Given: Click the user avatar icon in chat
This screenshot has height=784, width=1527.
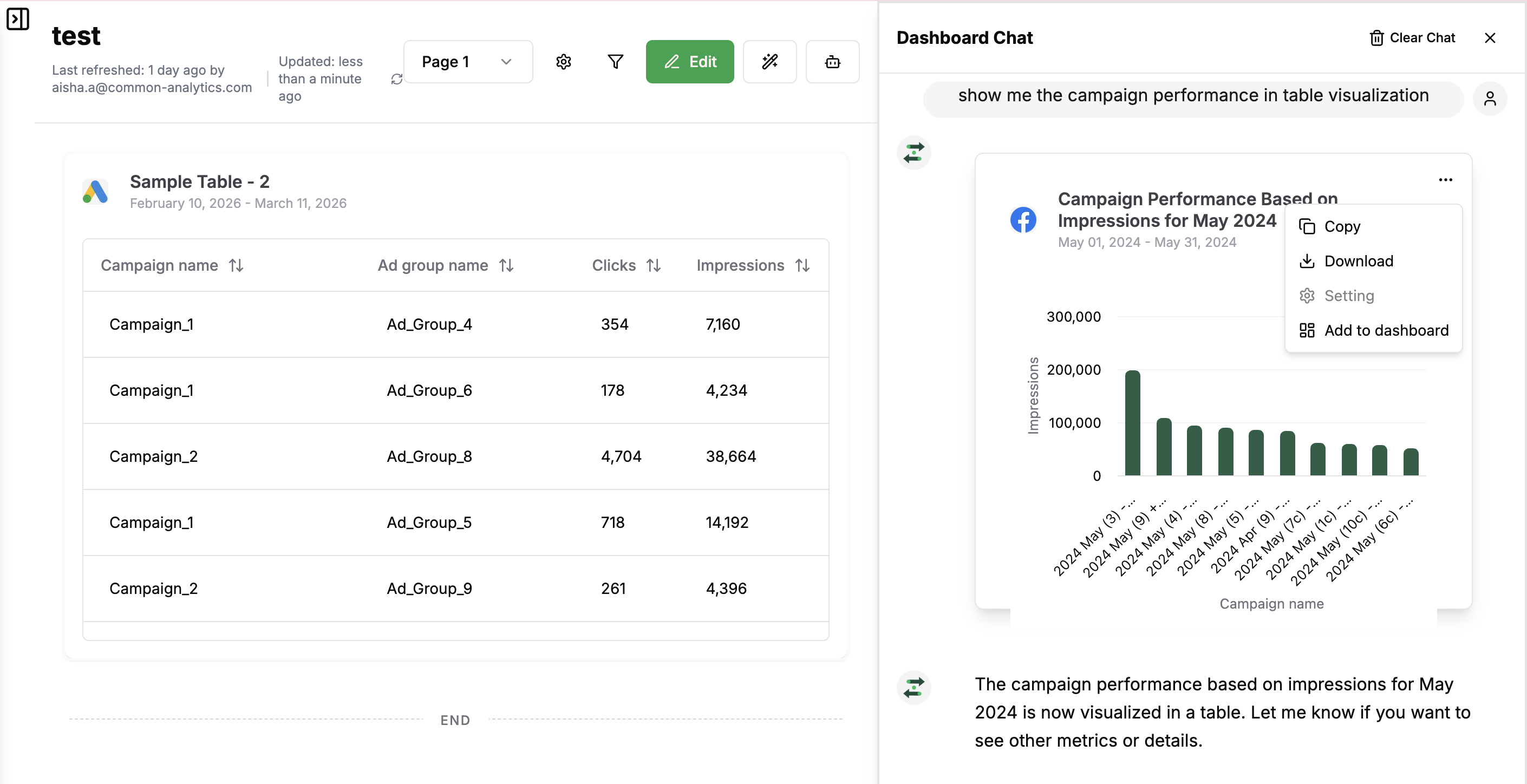Looking at the screenshot, I should pos(1490,99).
